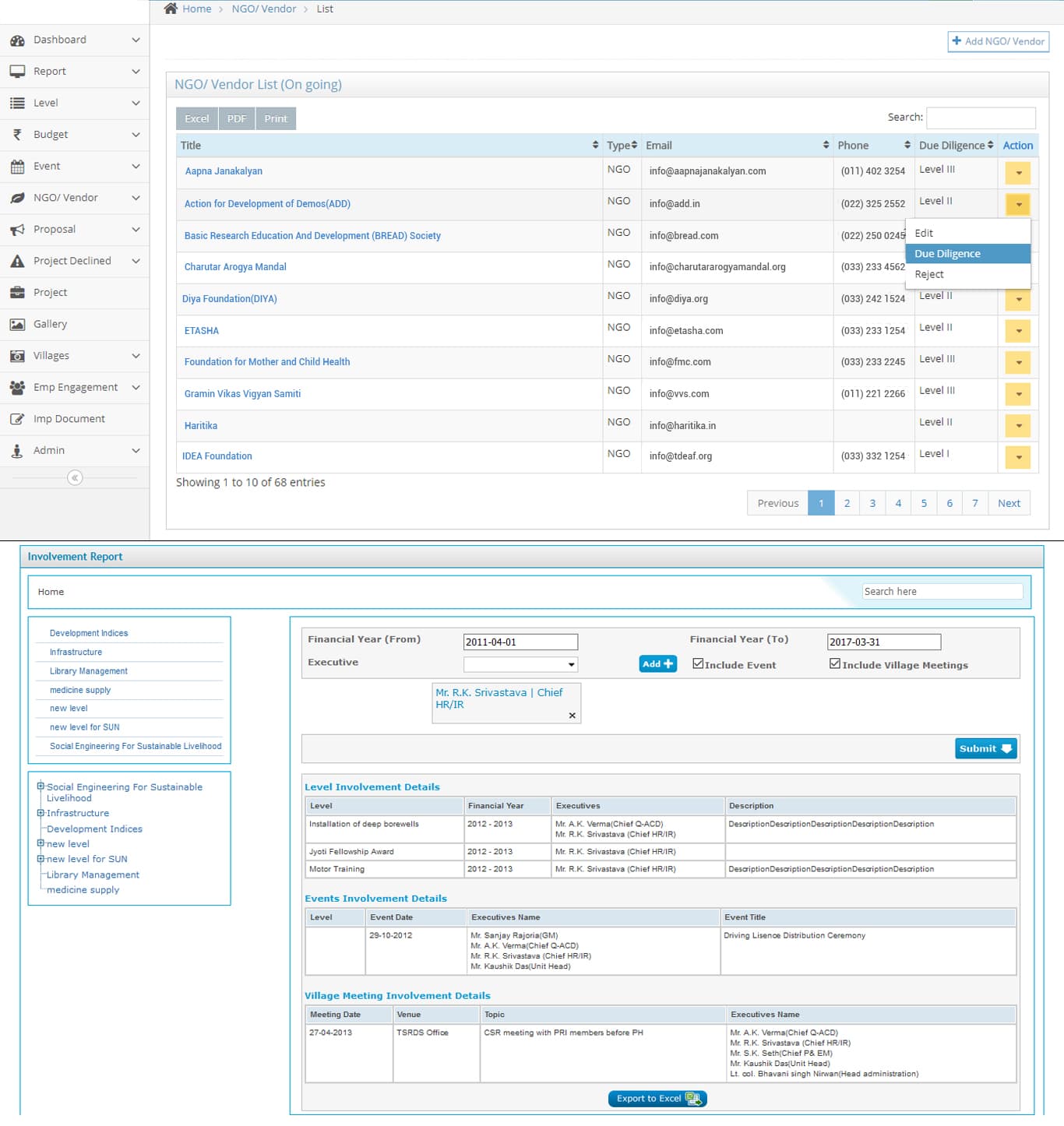Open the Executive dropdown list
The image size is (1064, 1126).
[520, 665]
